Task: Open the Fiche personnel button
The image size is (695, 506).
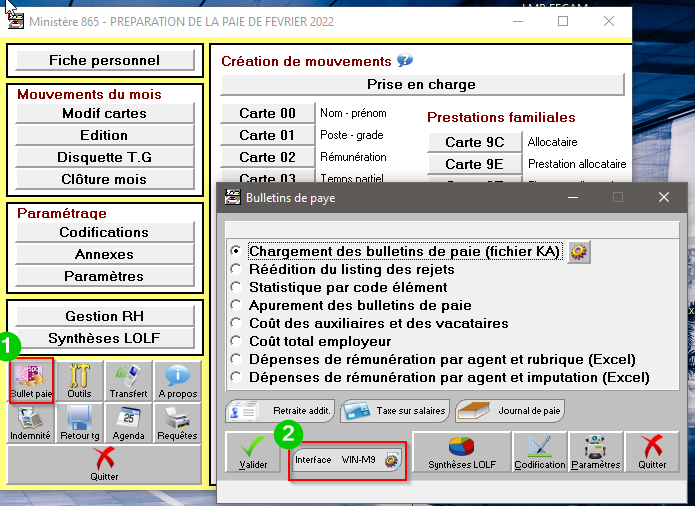Action: click(x=105, y=61)
